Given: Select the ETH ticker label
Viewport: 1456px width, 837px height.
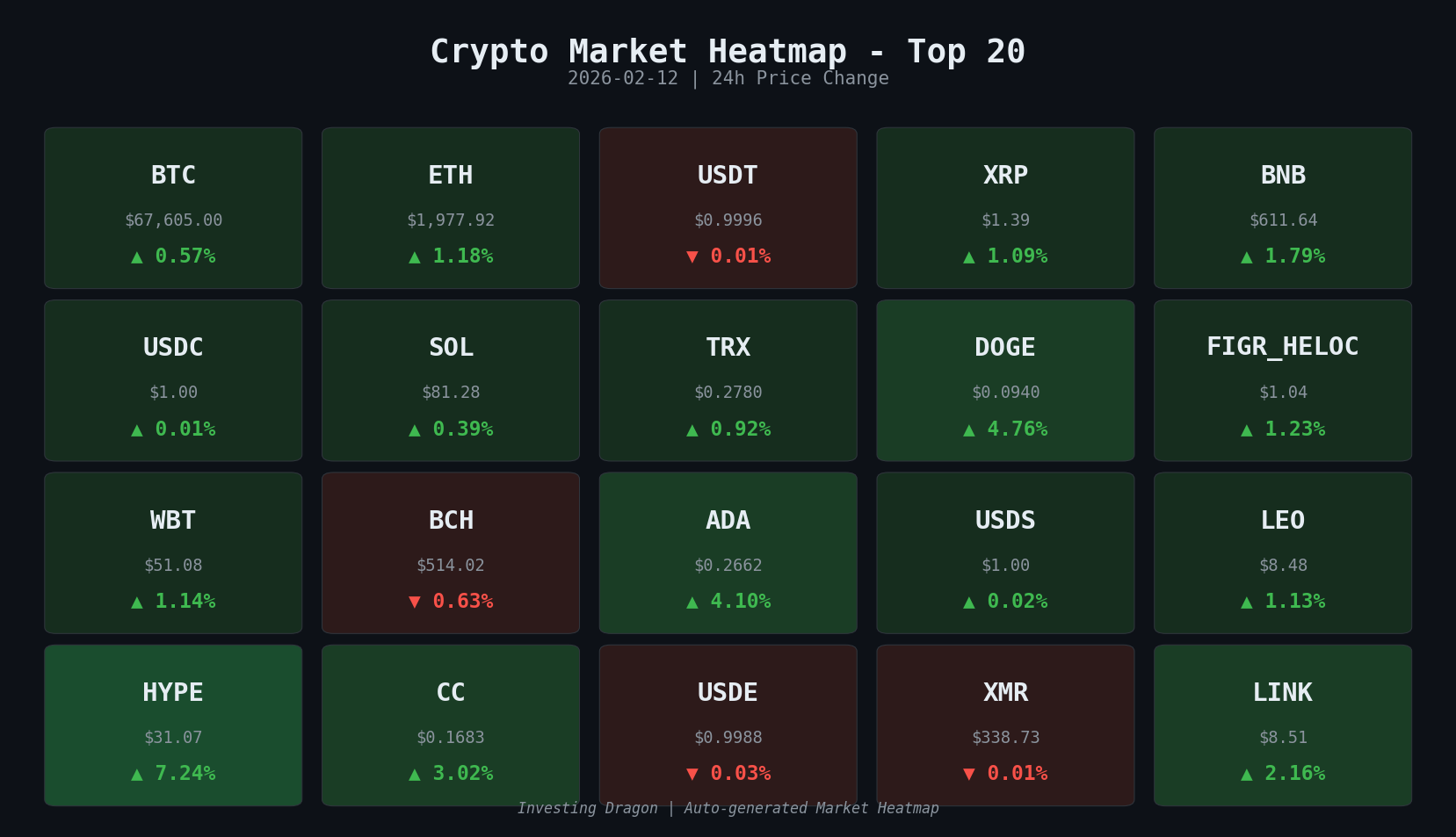Looking at the screenshot, I should tap(451, 176).
